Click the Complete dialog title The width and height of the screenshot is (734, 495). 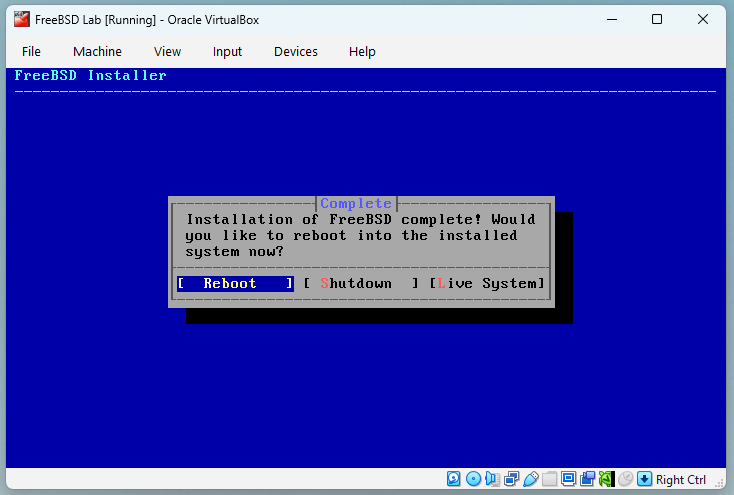(x=356, y=203)
